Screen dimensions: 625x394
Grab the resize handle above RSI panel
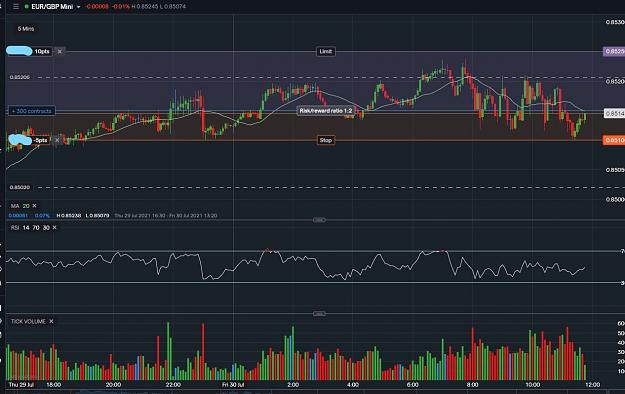coord(319,220)
